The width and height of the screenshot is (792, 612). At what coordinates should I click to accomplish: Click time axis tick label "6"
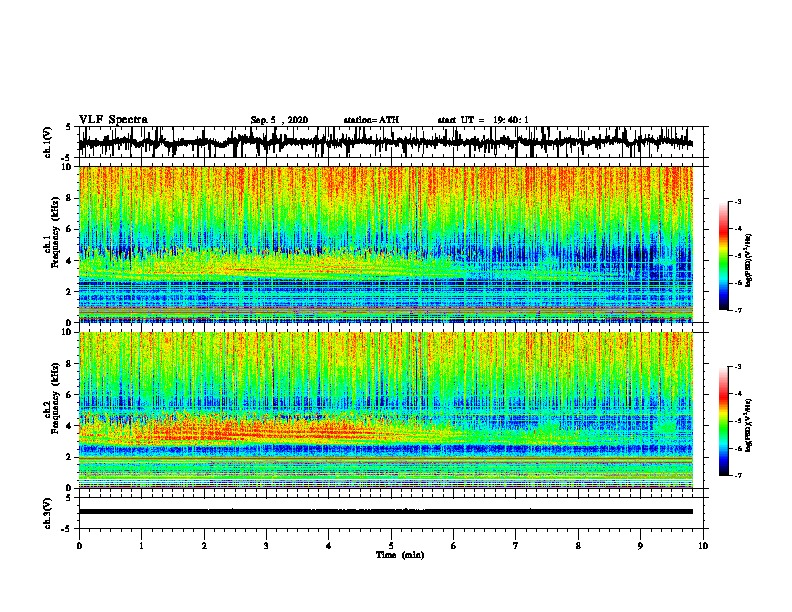454,546
